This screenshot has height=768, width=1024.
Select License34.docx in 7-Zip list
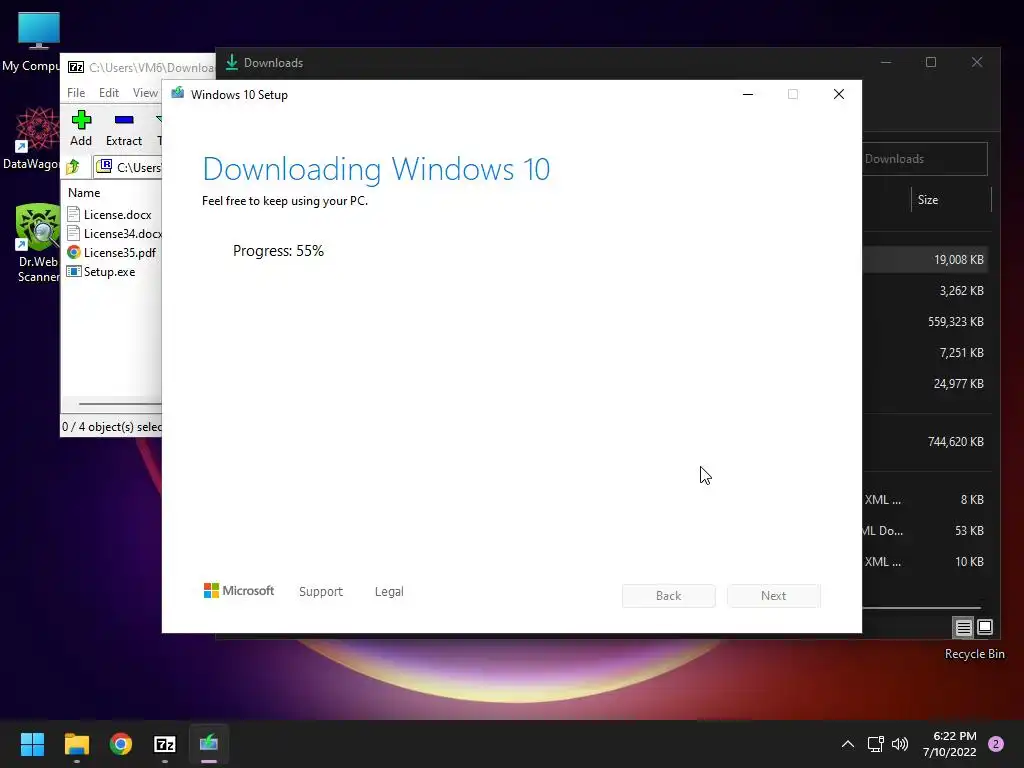coord(114,233)
